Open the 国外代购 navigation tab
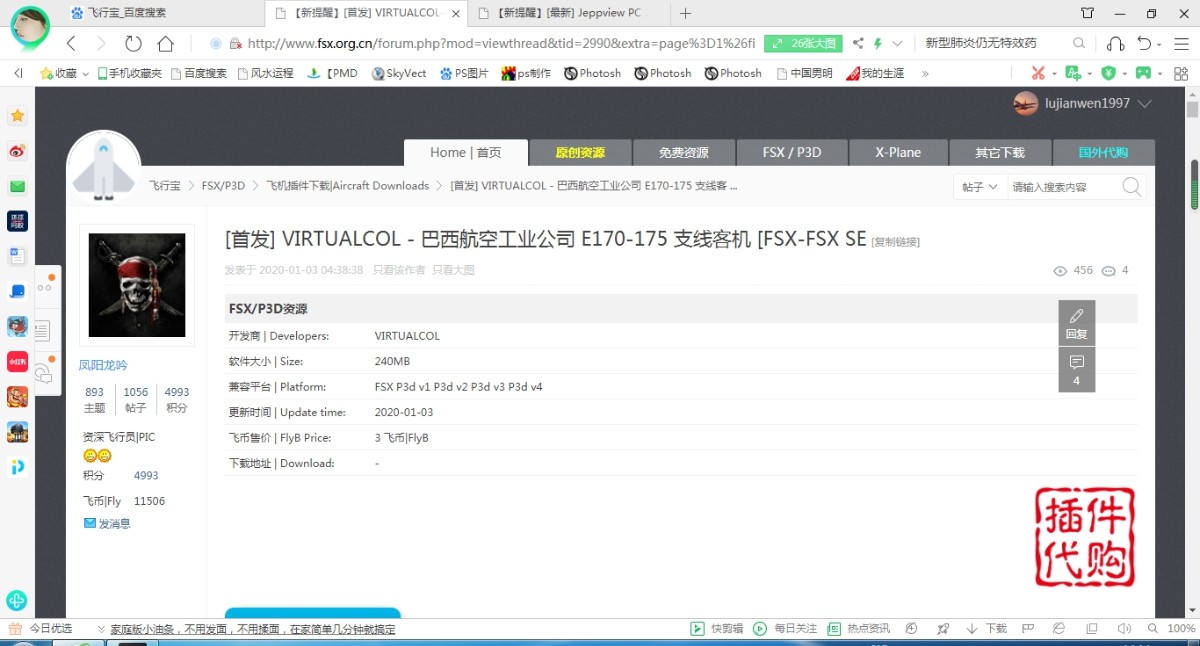 1103,153
